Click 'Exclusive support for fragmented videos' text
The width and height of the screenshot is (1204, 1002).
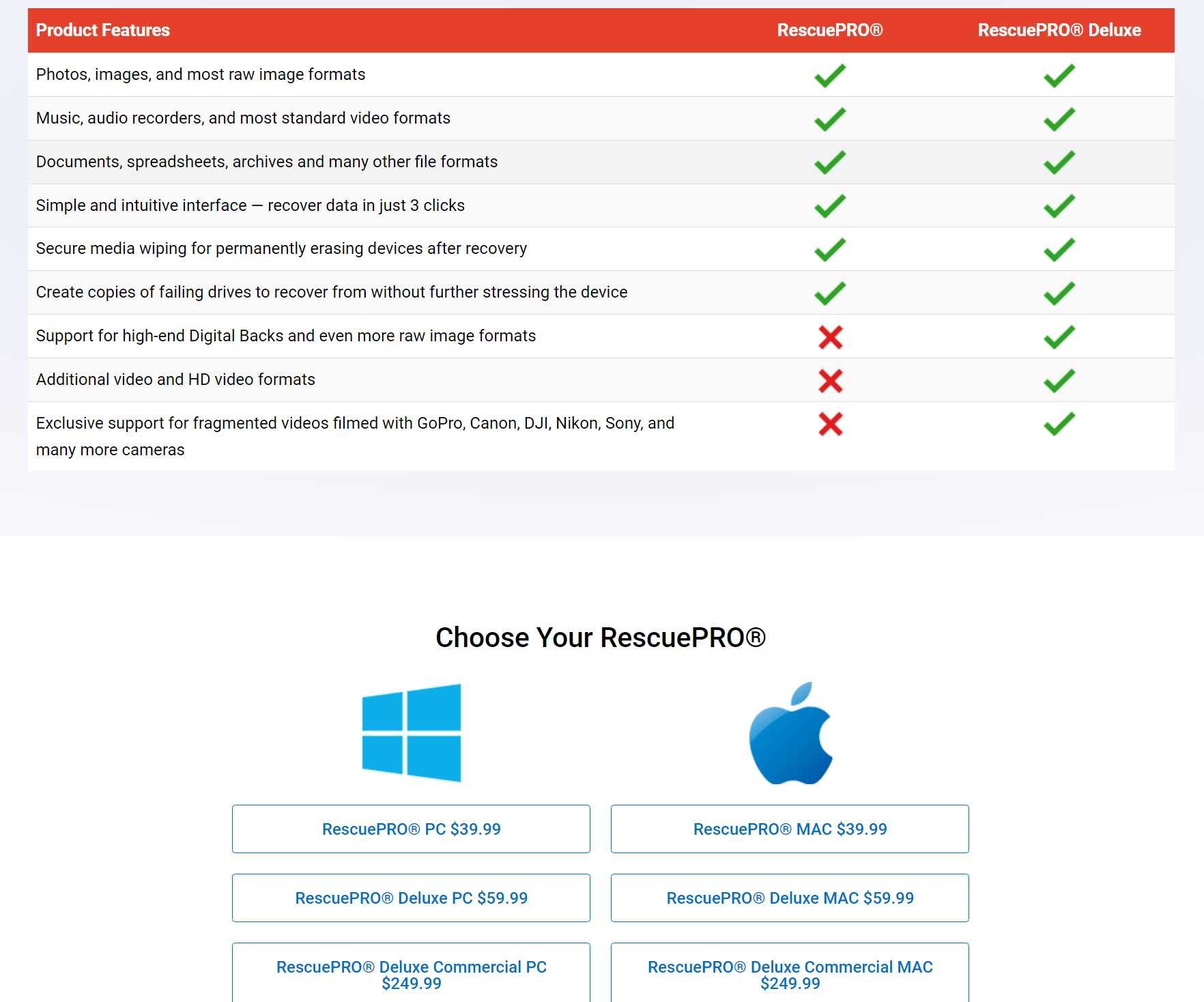pos(355,436)
